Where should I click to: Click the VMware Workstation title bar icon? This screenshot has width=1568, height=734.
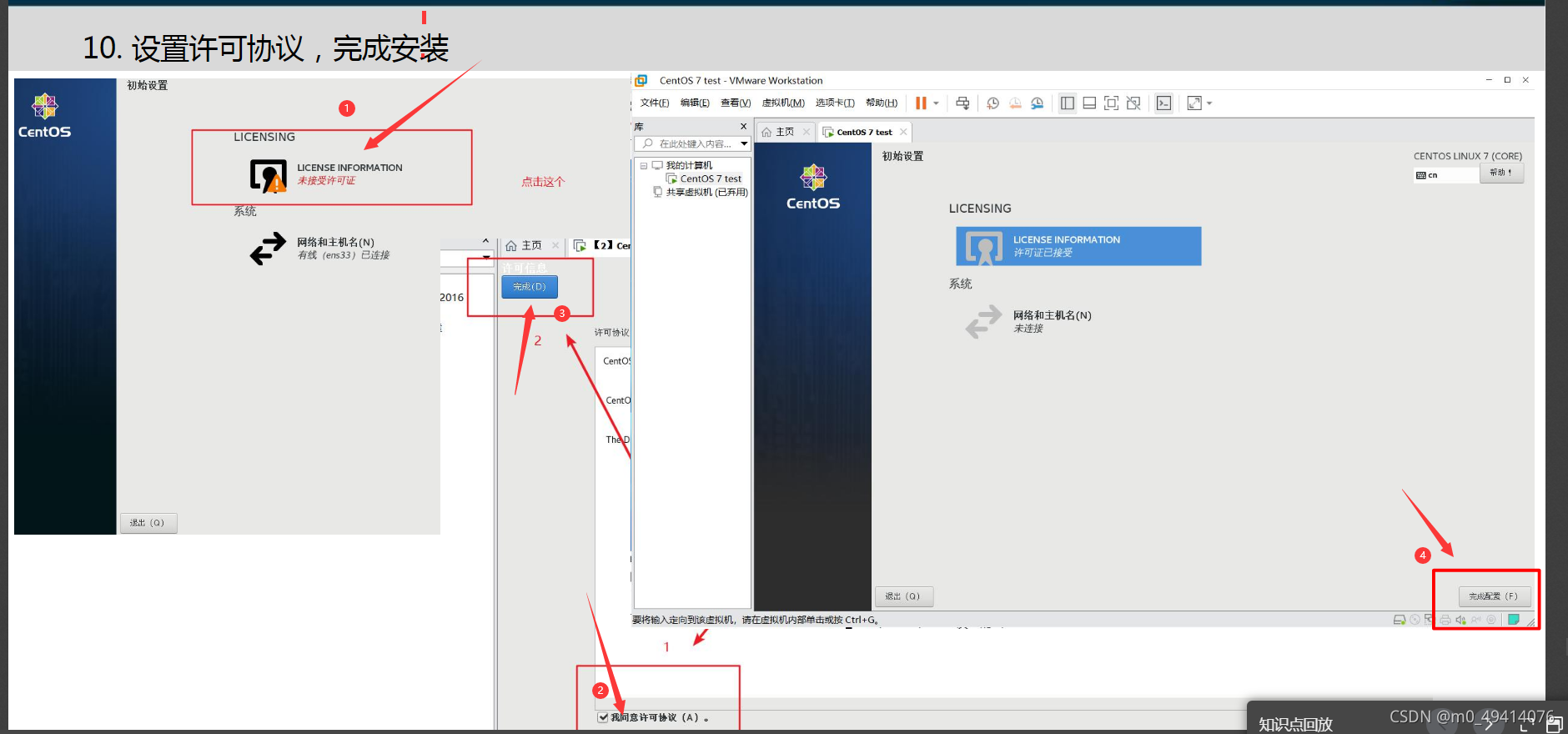(641, 81)
